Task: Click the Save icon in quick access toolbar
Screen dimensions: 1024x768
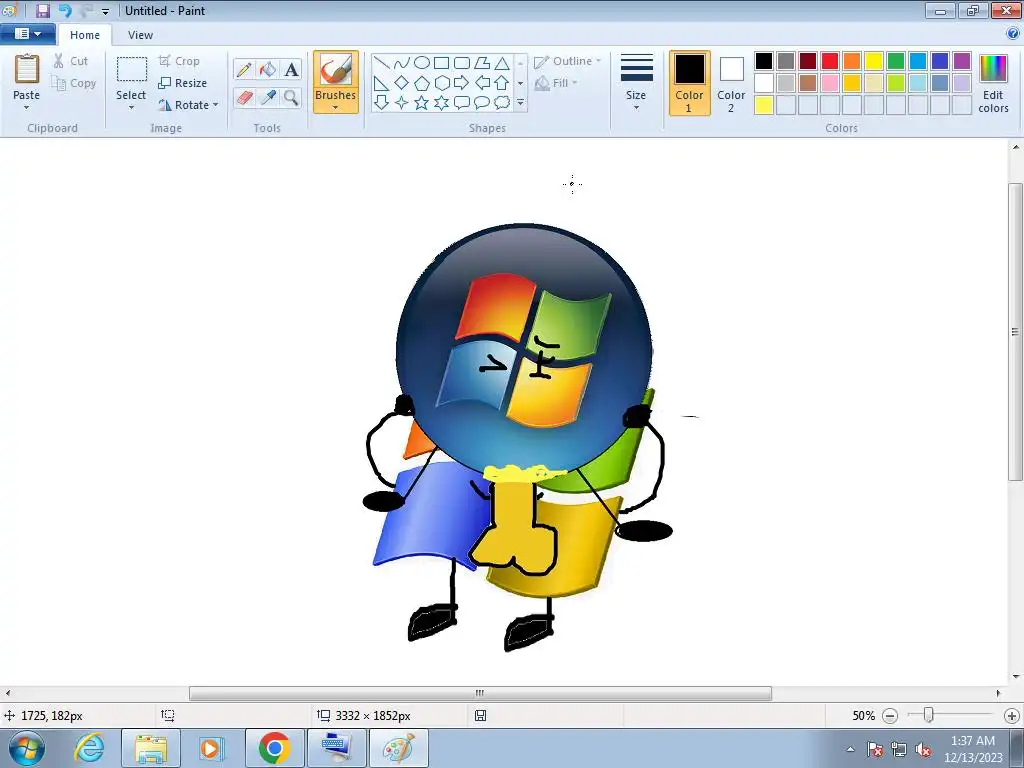Action: 43,10
